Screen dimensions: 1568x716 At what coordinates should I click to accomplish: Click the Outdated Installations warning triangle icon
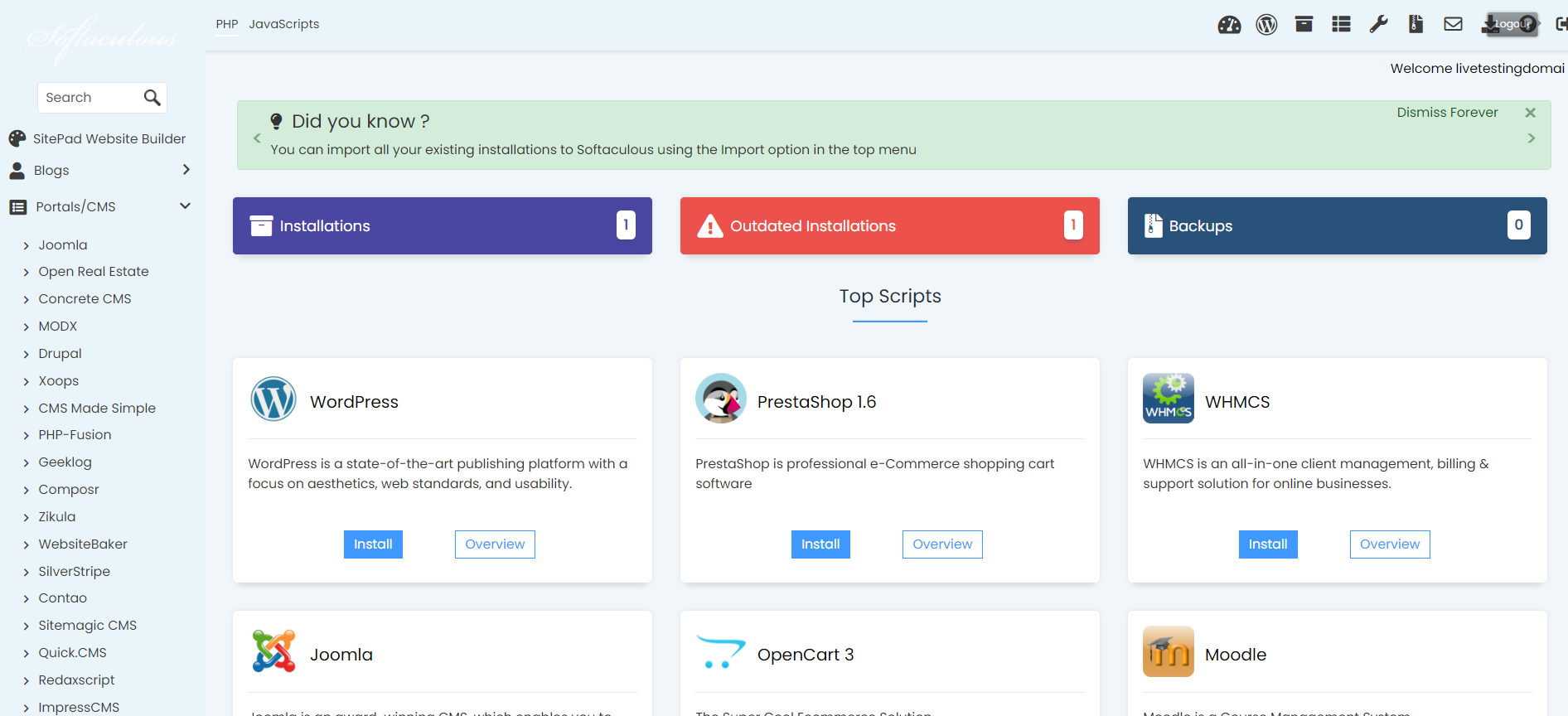(x=710, y=225)
